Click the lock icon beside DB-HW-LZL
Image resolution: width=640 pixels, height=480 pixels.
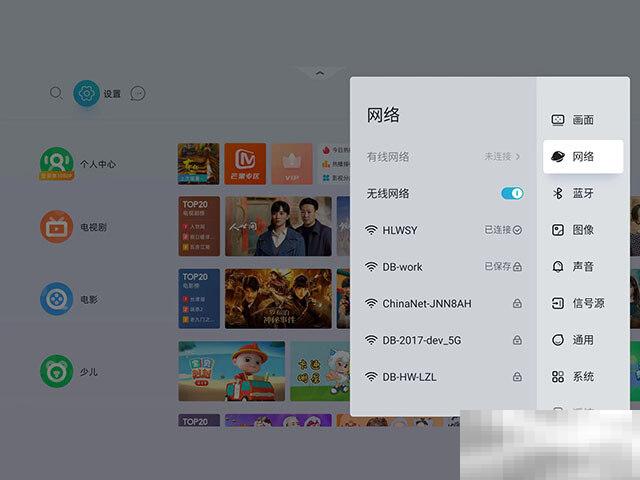coord(517,376)
